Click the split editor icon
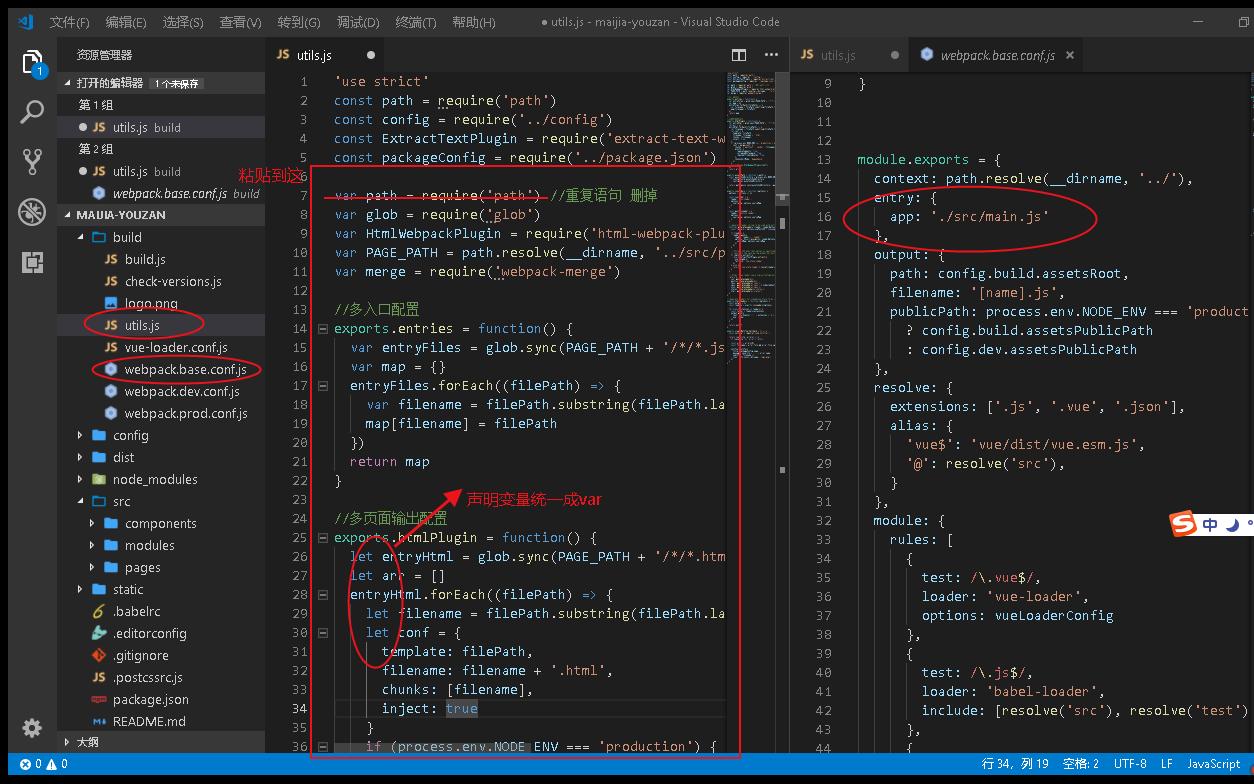Screen dimensions: 1254x784 [x=739, y=55]
